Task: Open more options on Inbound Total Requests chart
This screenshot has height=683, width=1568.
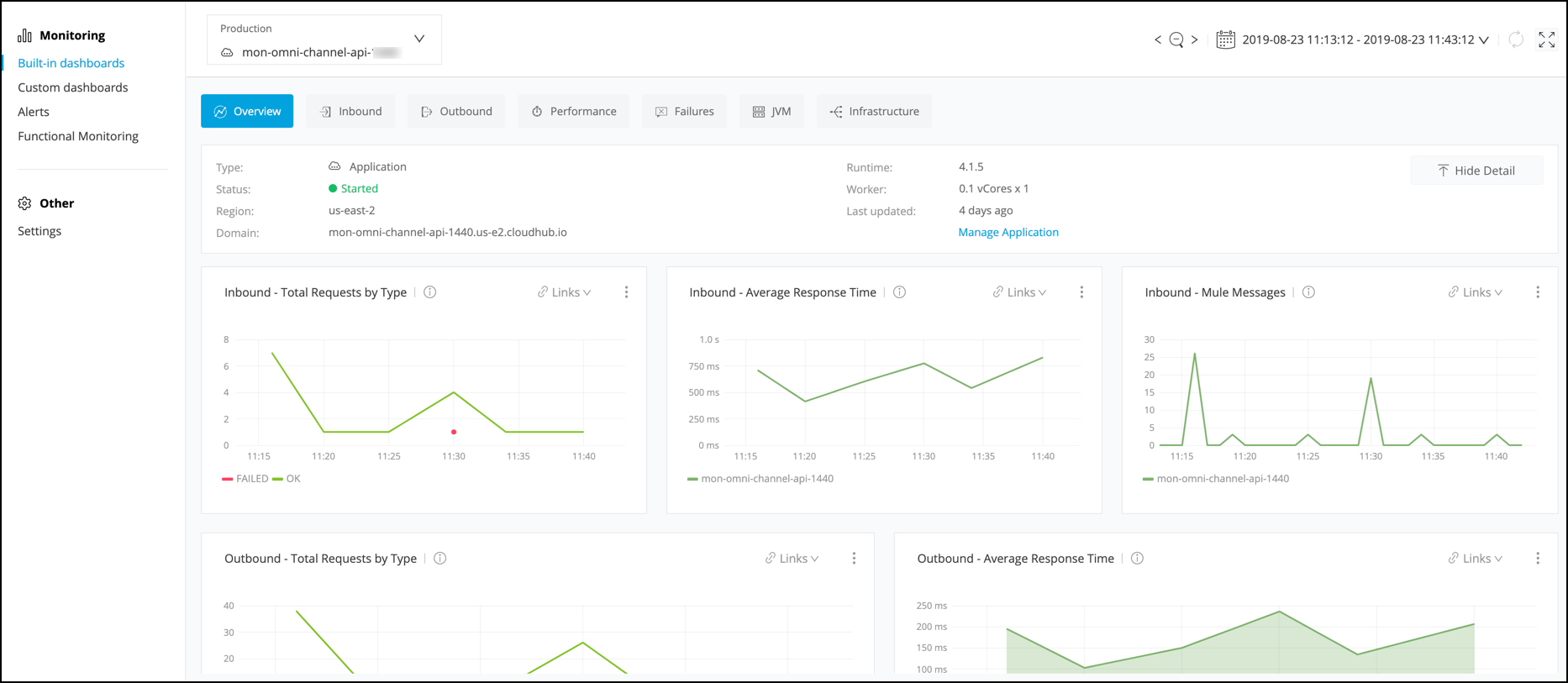Action: coord(626,292)
